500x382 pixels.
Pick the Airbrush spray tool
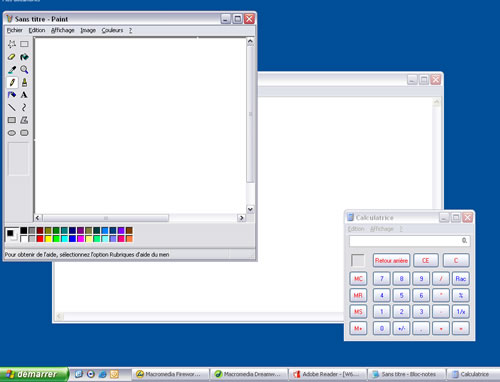click(x=12, y=95)
